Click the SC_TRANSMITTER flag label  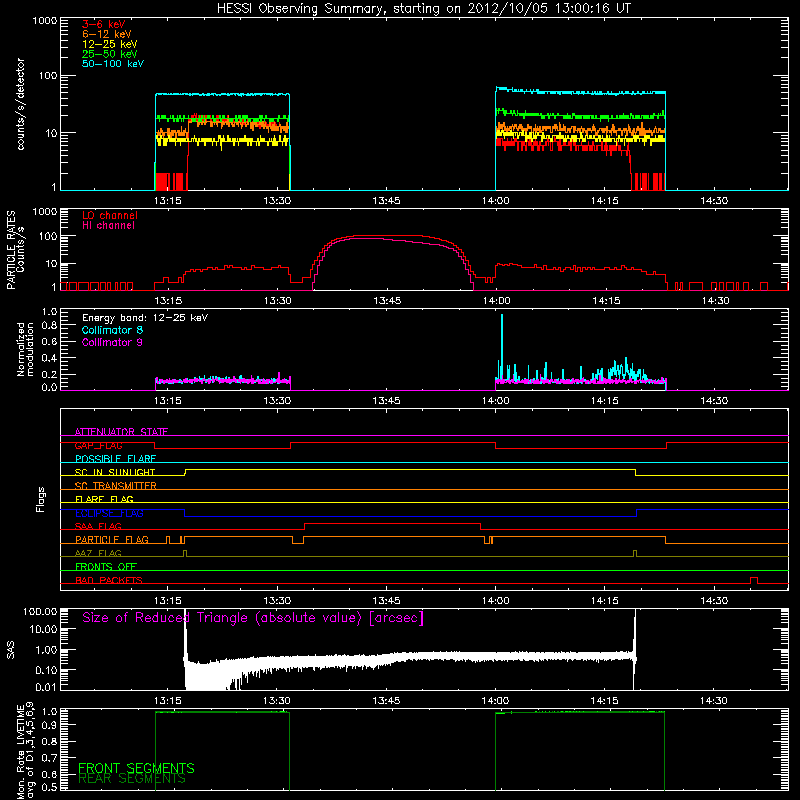pyautogui.click(x=115, y=486)
